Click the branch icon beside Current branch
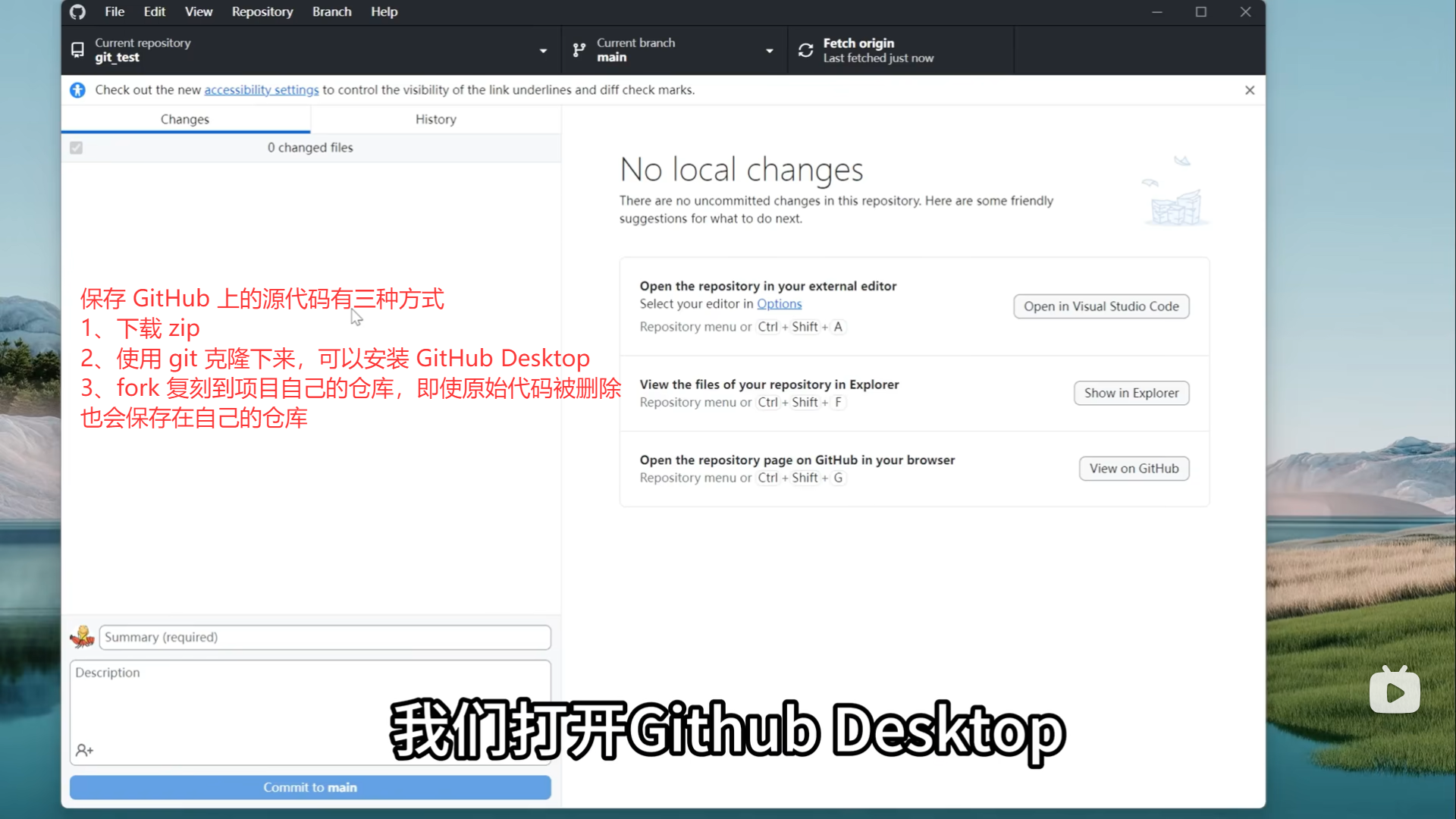The image size is (1456, 819). [579, 50]
